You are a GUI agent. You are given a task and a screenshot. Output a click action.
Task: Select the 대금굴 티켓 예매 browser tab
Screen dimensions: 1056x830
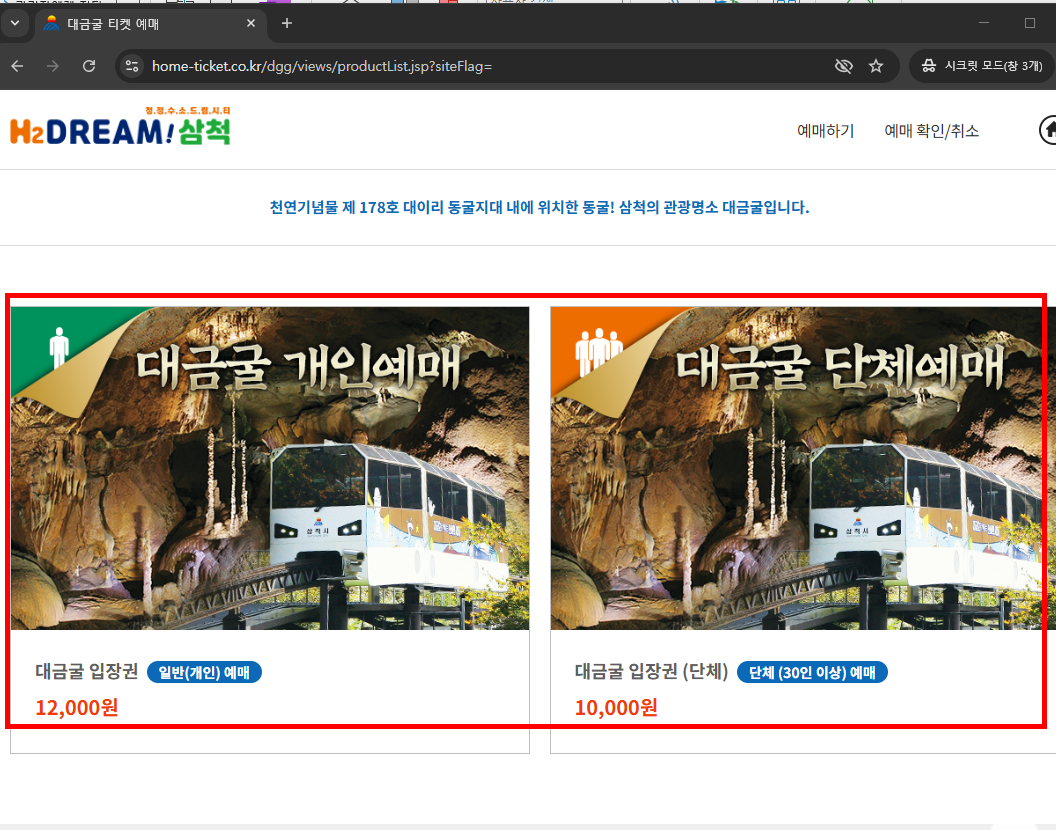coord(140,22)
